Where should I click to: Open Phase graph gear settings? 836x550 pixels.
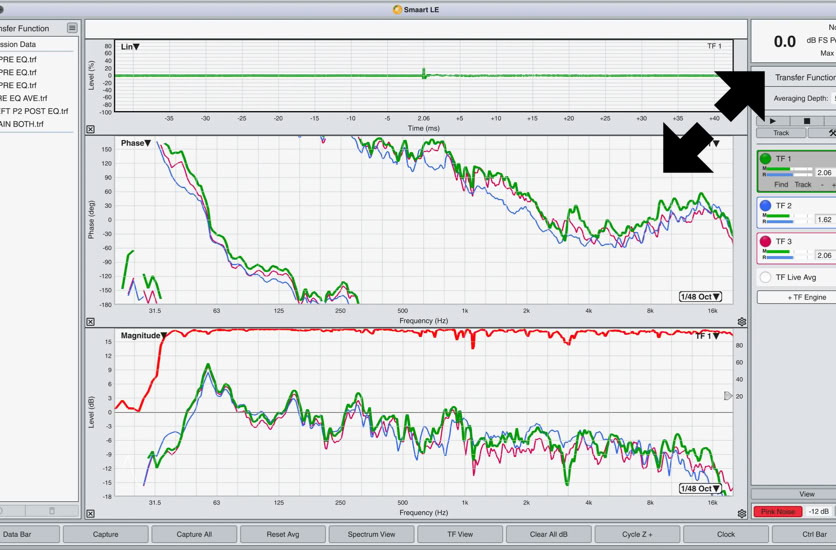(741, 322)
